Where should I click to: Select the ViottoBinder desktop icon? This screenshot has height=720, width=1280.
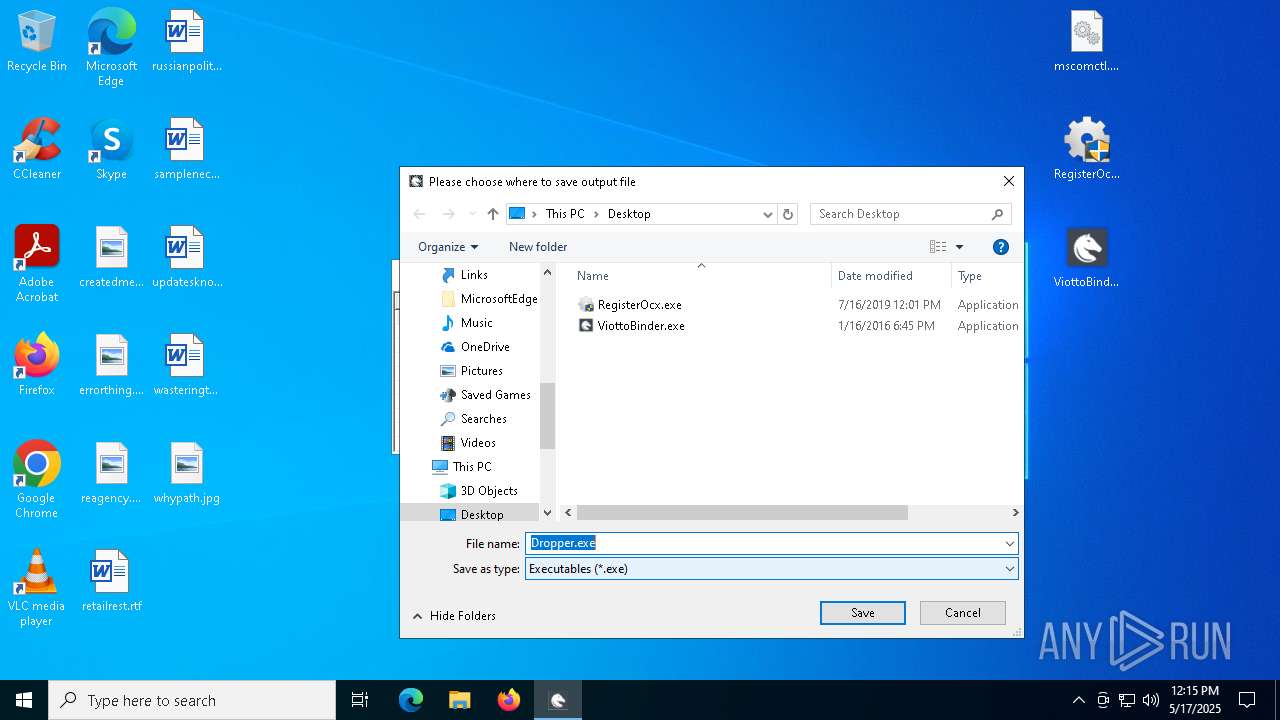(1087, 258)
